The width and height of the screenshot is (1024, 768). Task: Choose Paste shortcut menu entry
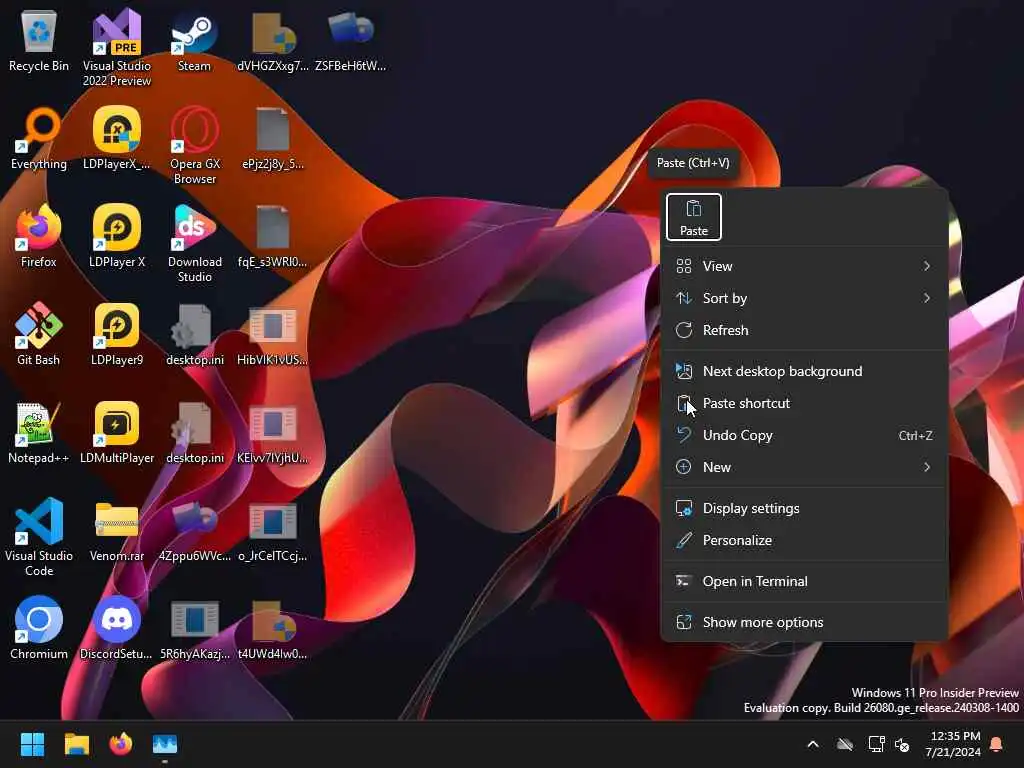pyautogui.click(x=805, y=403)
